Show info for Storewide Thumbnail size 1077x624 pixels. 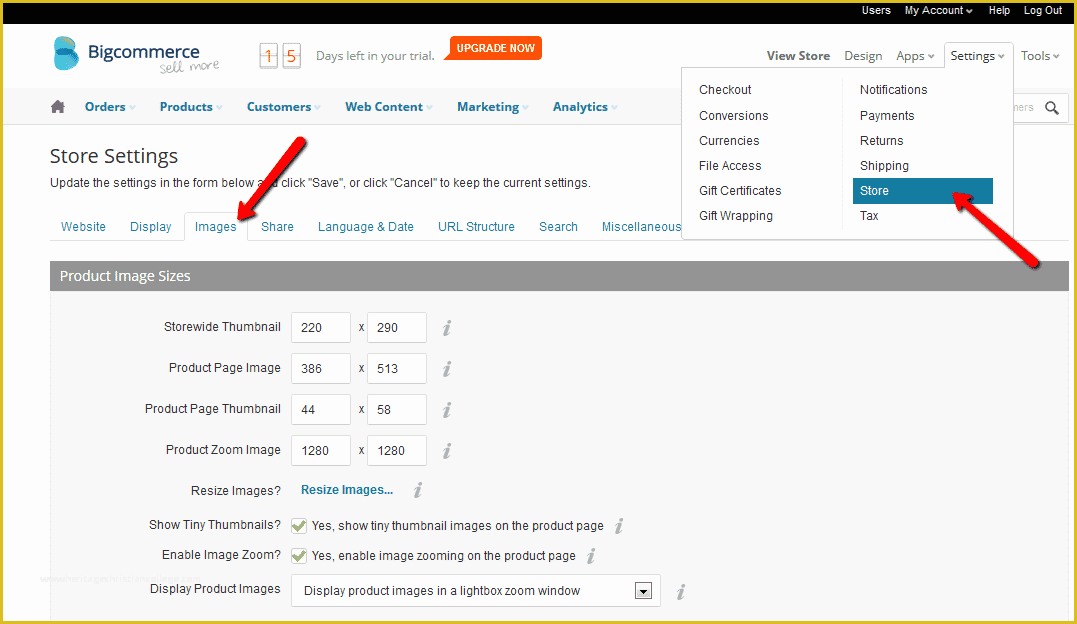pyautogui.click(x=447, y=328)
